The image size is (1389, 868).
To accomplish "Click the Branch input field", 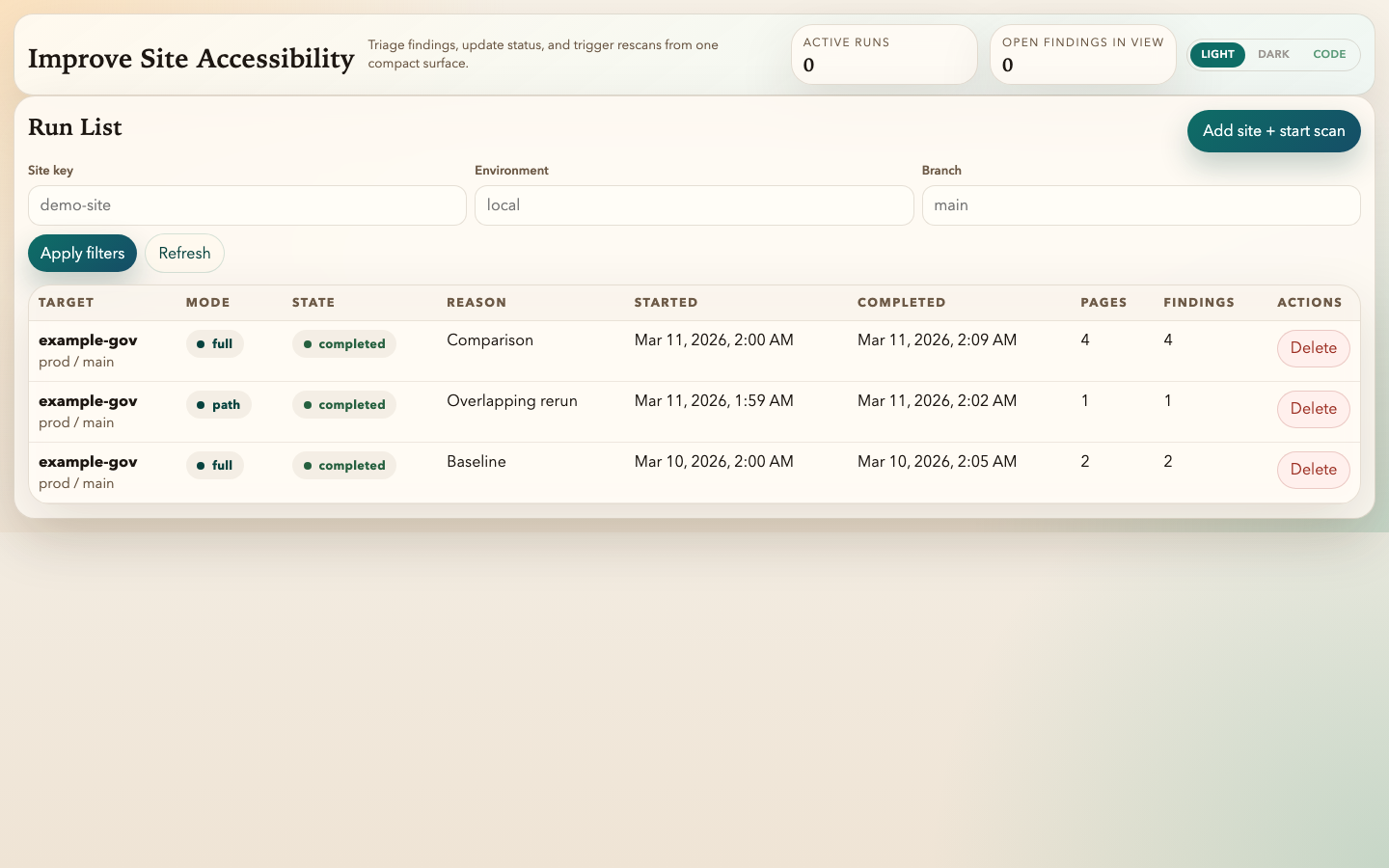I will point(1141,205).
